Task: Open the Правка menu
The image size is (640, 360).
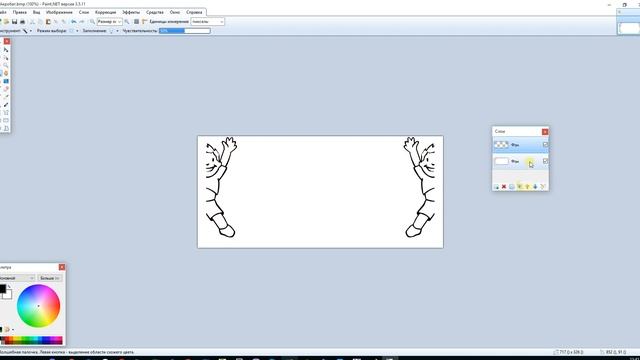Action: pos(20,12)
